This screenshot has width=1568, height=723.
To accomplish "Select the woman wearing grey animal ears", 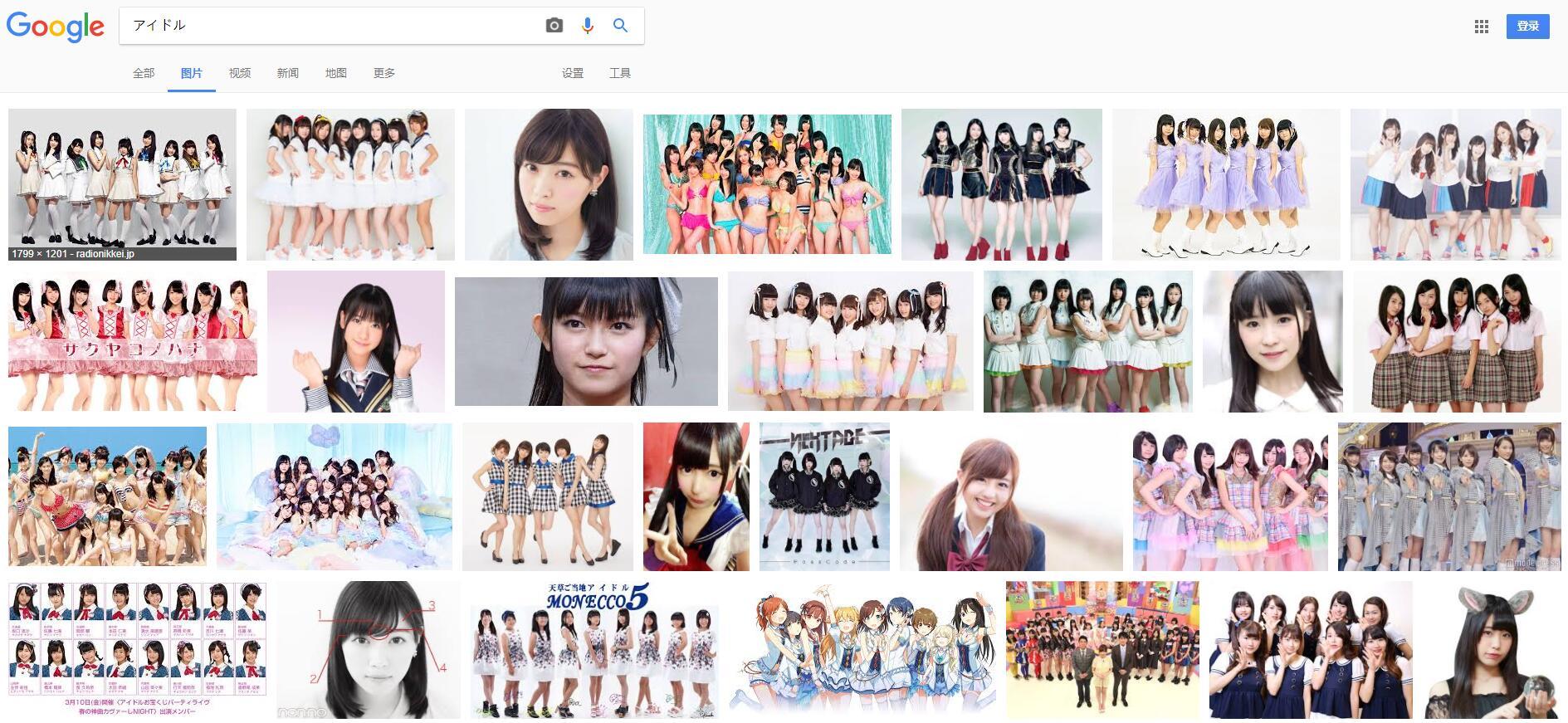I will pyautogui.click(x=1492, y=650).
